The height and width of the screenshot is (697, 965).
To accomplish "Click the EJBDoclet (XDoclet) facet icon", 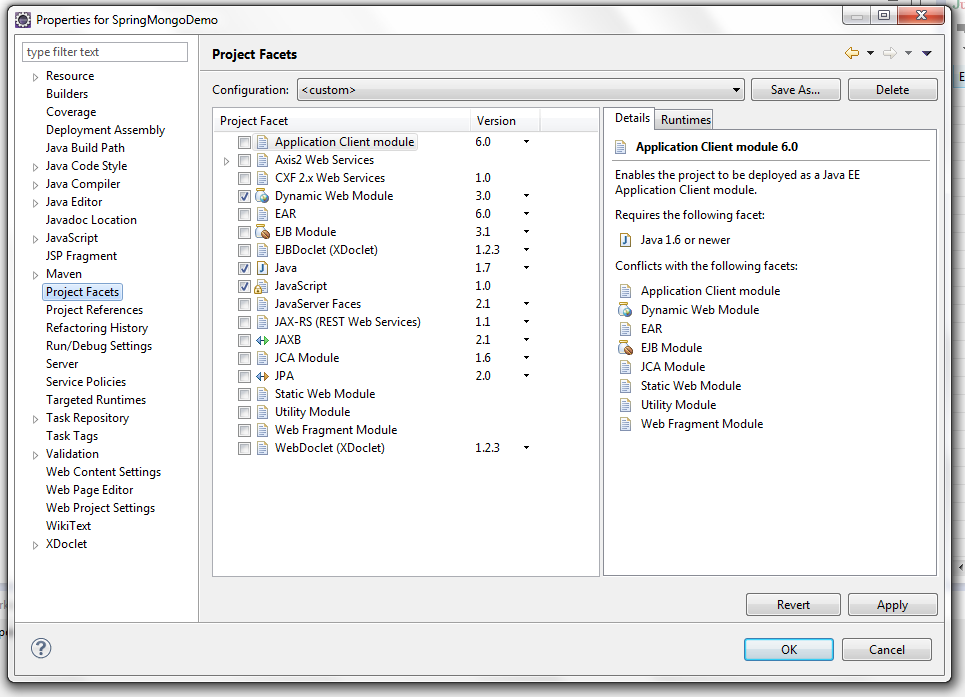I will 262,250.
